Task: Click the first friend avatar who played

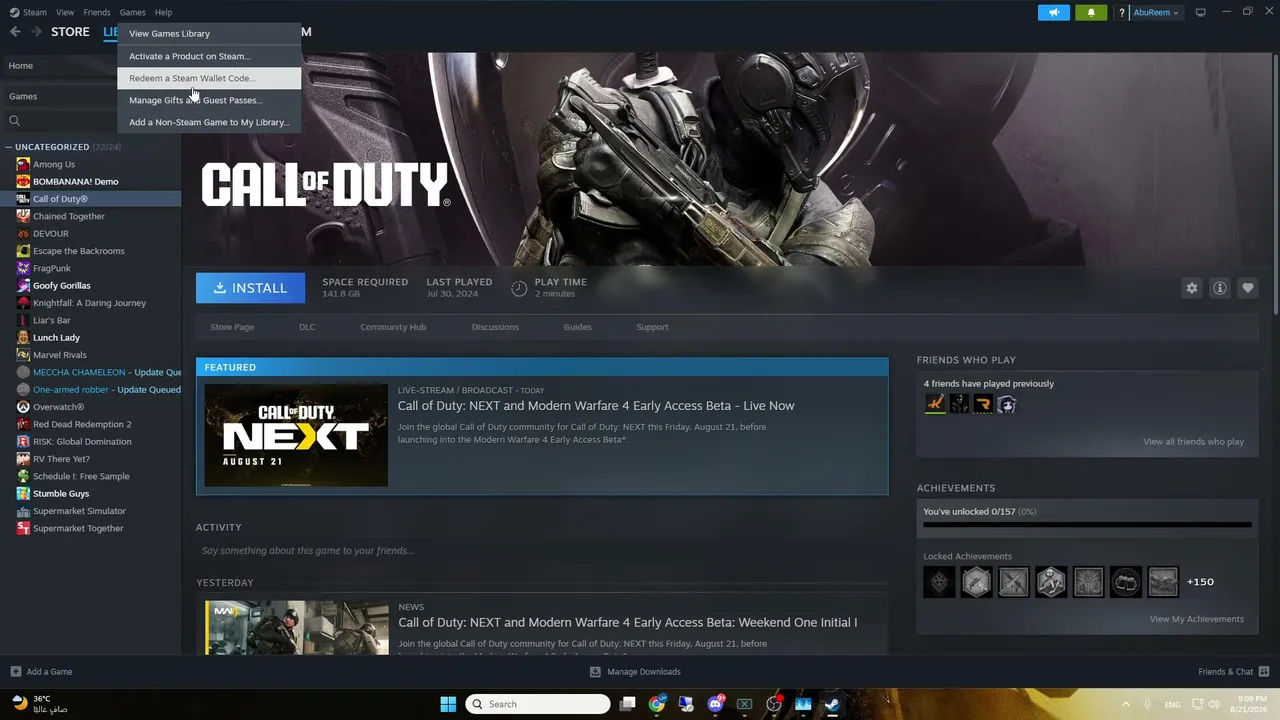Action: (935, 404)
